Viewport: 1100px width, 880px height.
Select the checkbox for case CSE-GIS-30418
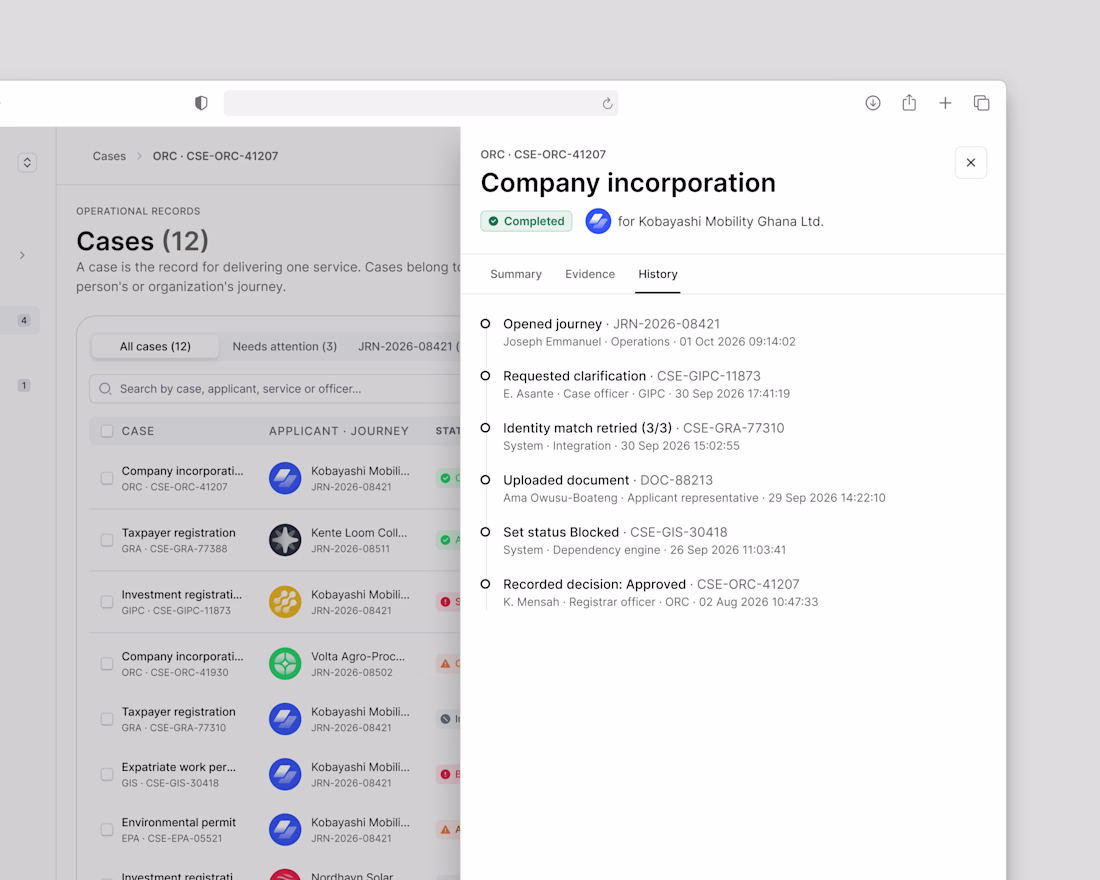pos(107,774)
